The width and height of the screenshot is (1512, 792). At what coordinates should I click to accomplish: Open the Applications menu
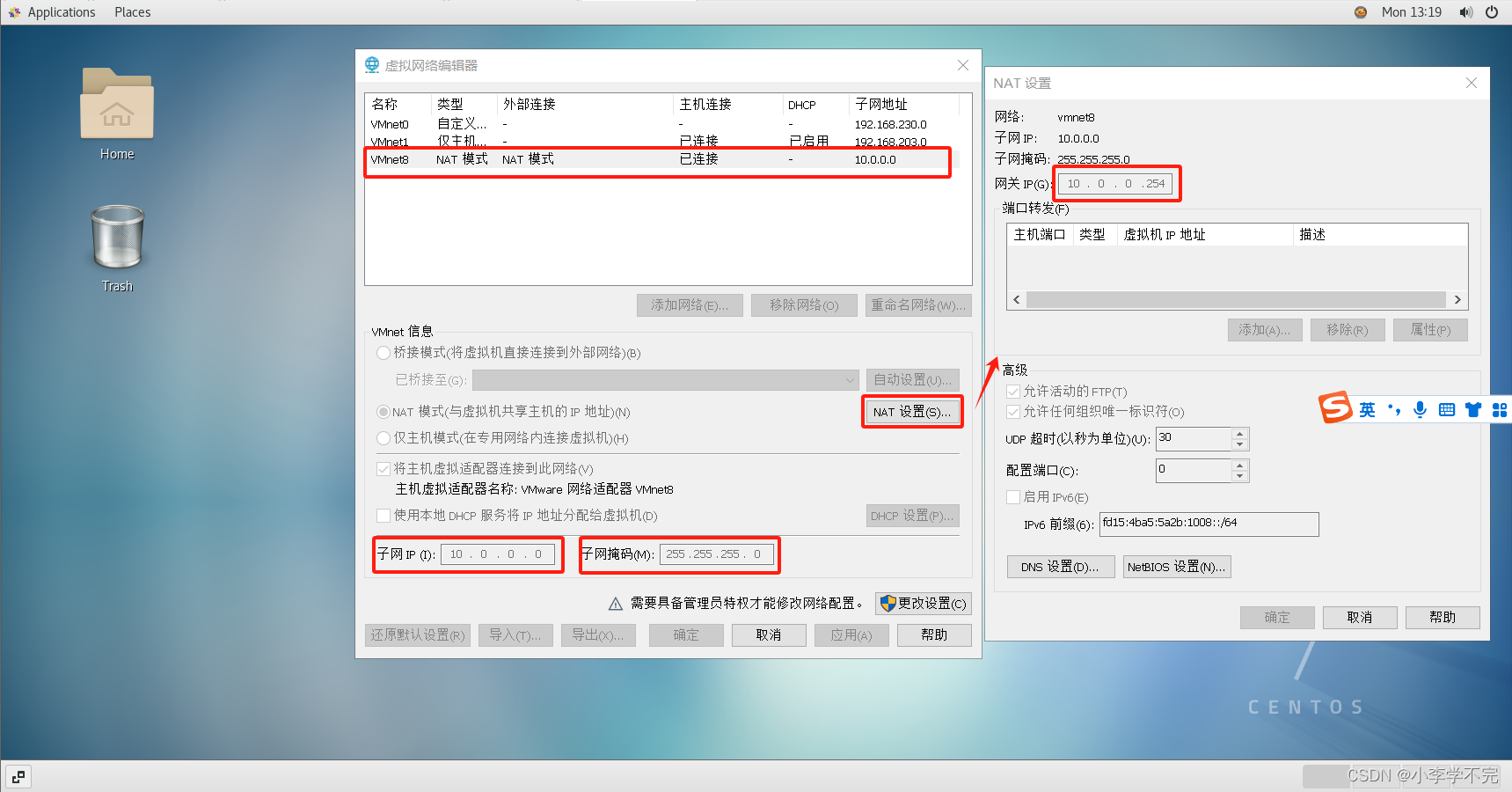pyautogui.click(x=61, y=12)
